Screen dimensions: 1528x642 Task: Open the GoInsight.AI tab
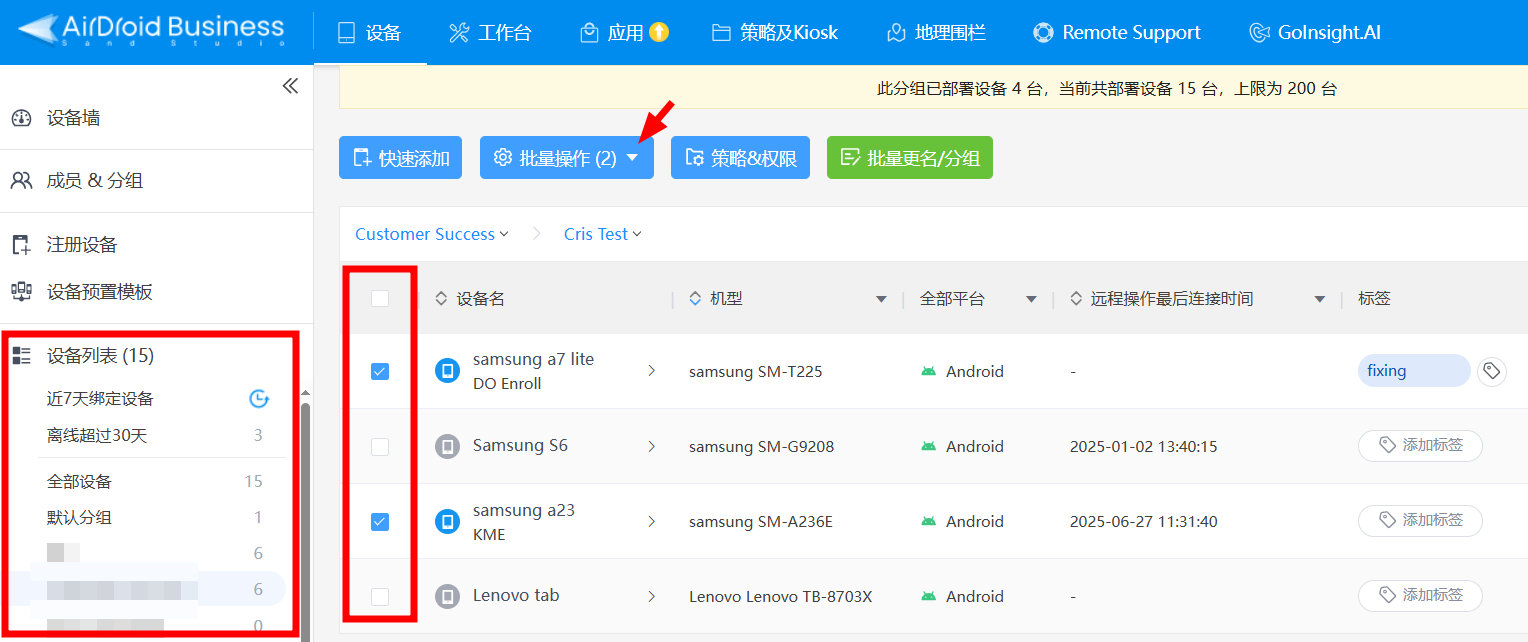click(1315, 33)
